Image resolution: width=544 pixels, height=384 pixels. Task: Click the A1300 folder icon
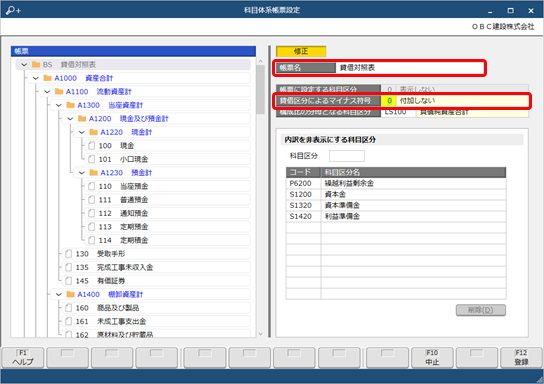(70, 105)
